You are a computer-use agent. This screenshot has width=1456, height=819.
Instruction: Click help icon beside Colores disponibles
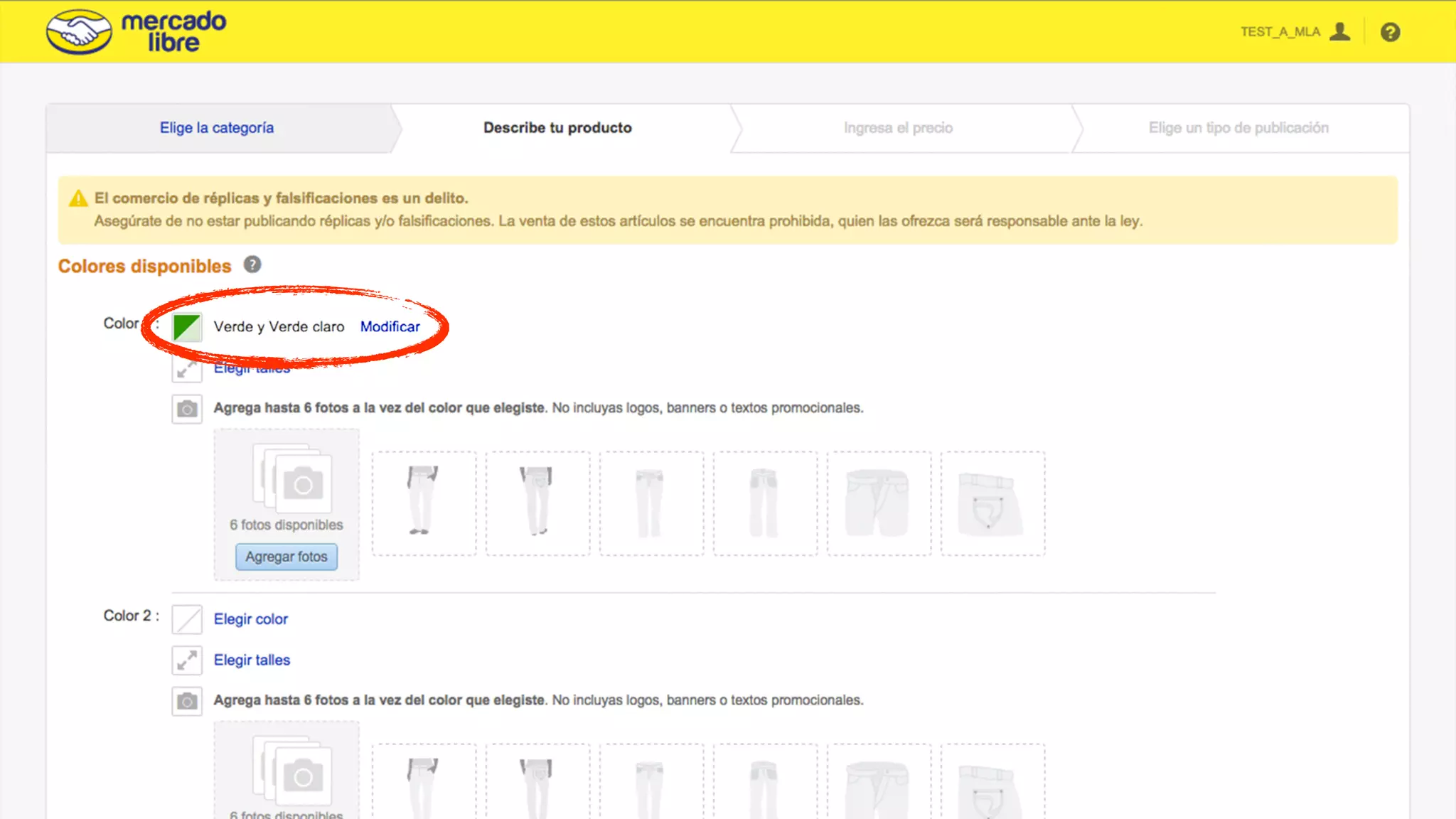pyautogui.click(x=252, y=264)
